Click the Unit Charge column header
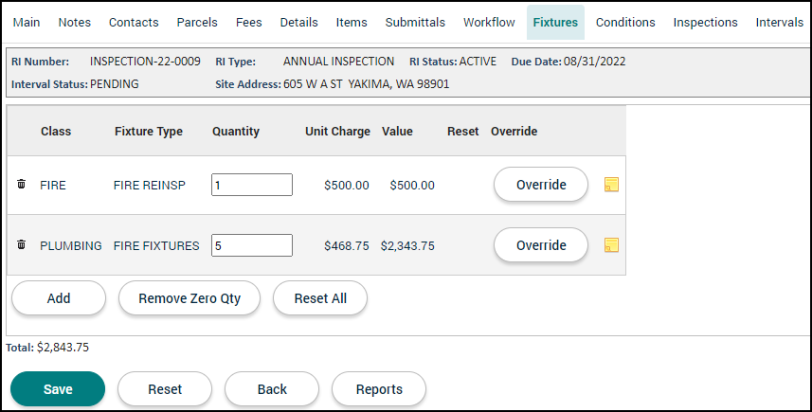The height and width of the screenshot is (412, 812). [x=338, y=131]
